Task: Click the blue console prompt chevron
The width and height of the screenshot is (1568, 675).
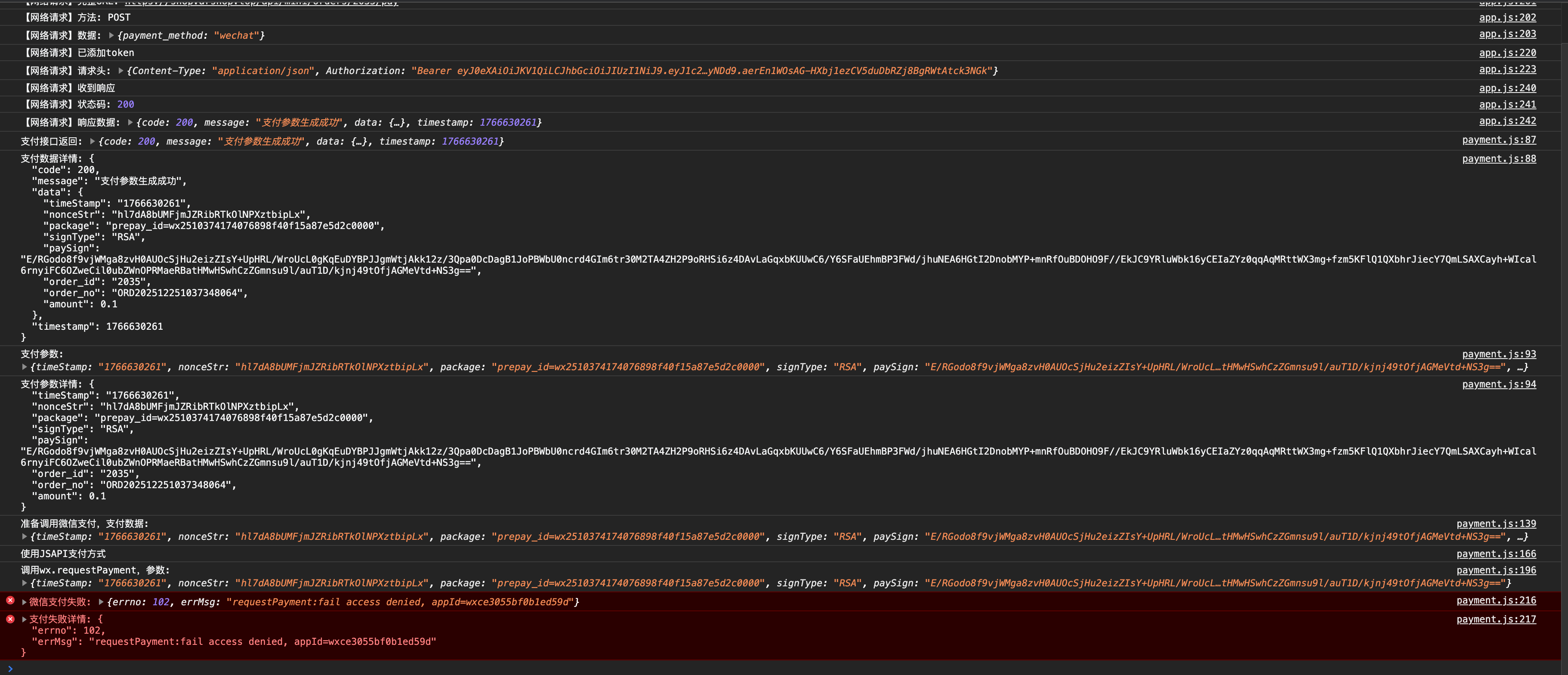Action: pos(10,668)
